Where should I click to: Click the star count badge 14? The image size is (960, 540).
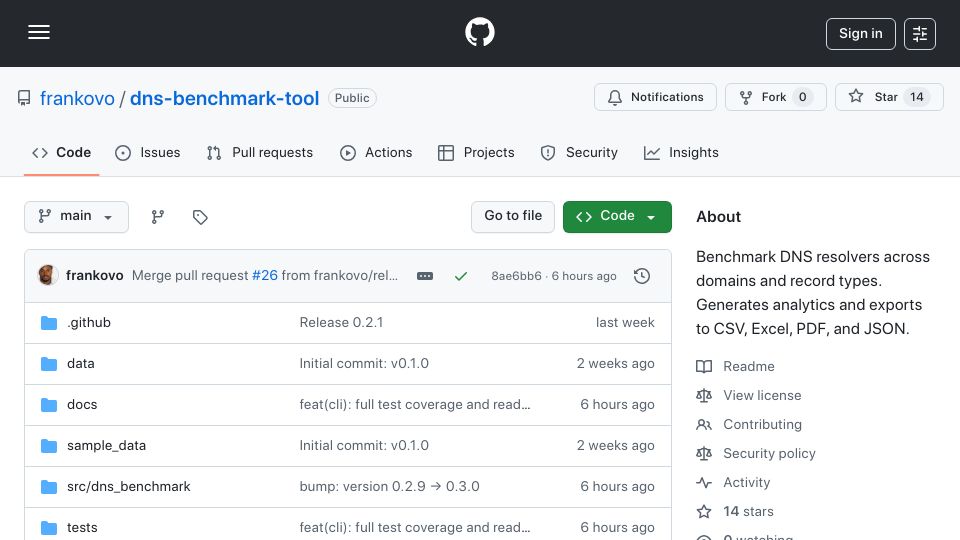(x=917, y=97)
